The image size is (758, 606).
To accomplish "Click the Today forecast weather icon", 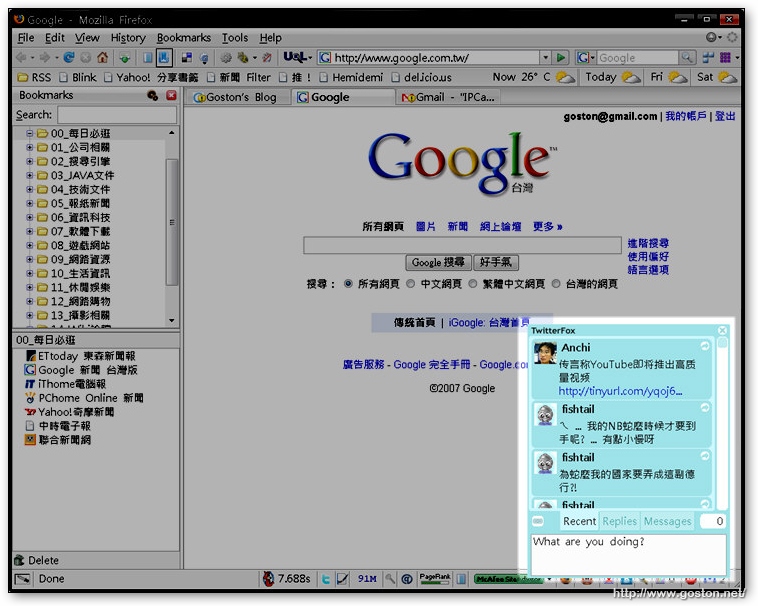I will click(631, 77).
